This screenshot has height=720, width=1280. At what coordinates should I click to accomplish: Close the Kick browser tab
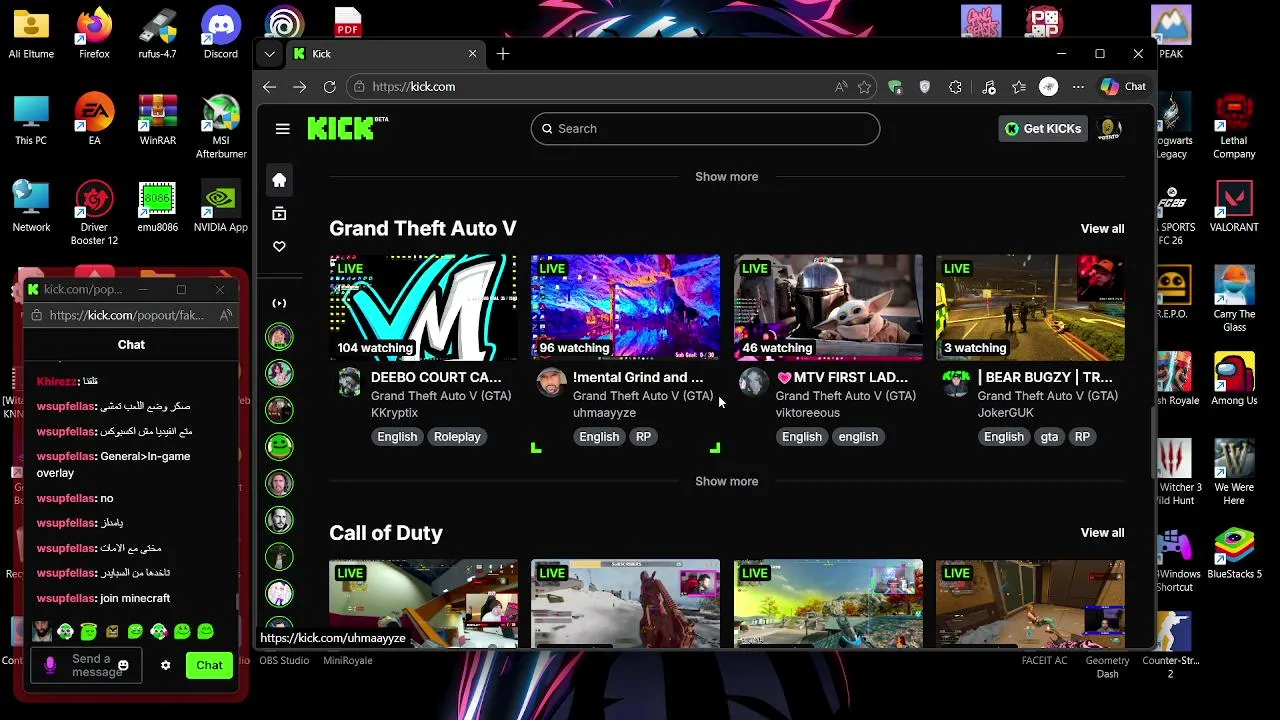pos(472,54)
